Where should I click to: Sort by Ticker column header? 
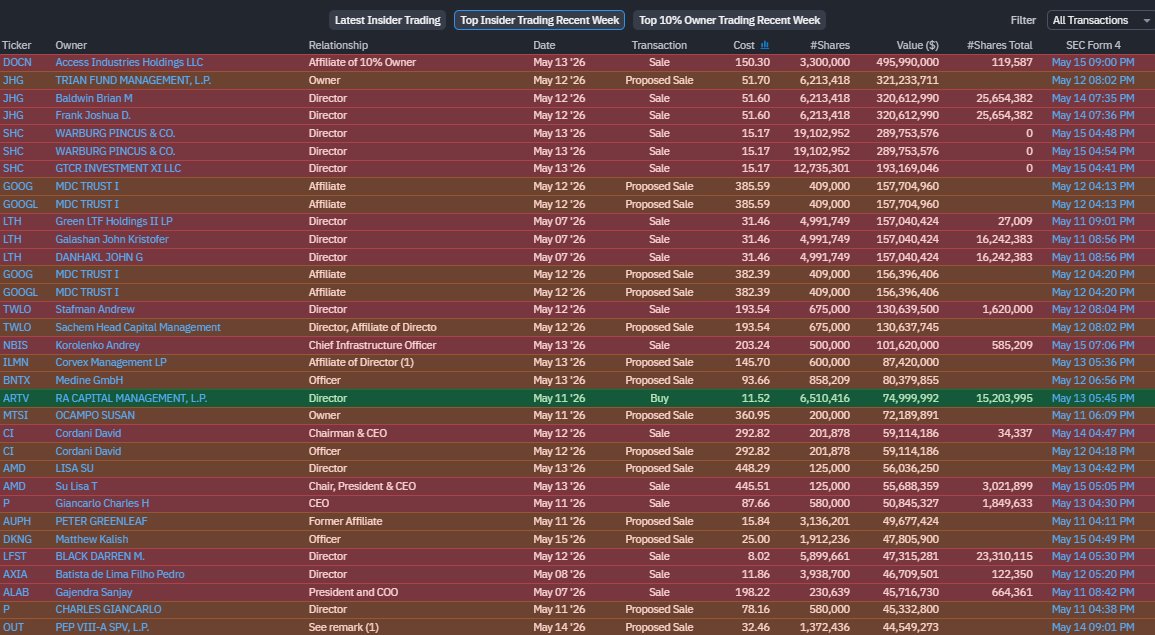click(x=17, y=45)
